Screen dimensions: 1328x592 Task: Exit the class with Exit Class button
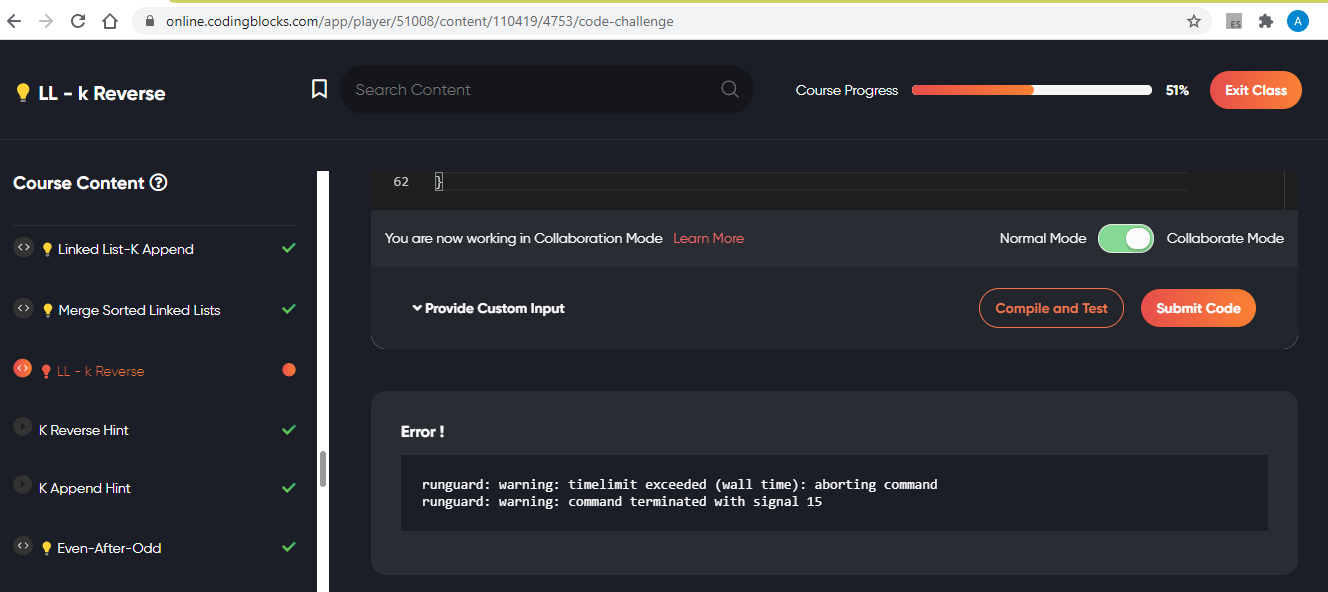pos(1255,90)
